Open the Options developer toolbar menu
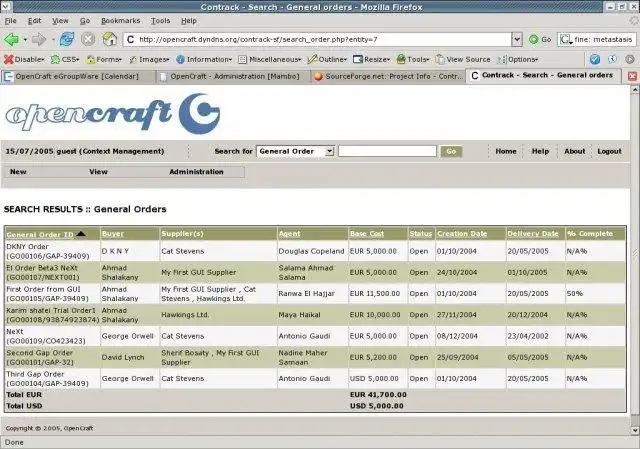The image size is (640, 449). pyautogui.click(x=518, y=60)
